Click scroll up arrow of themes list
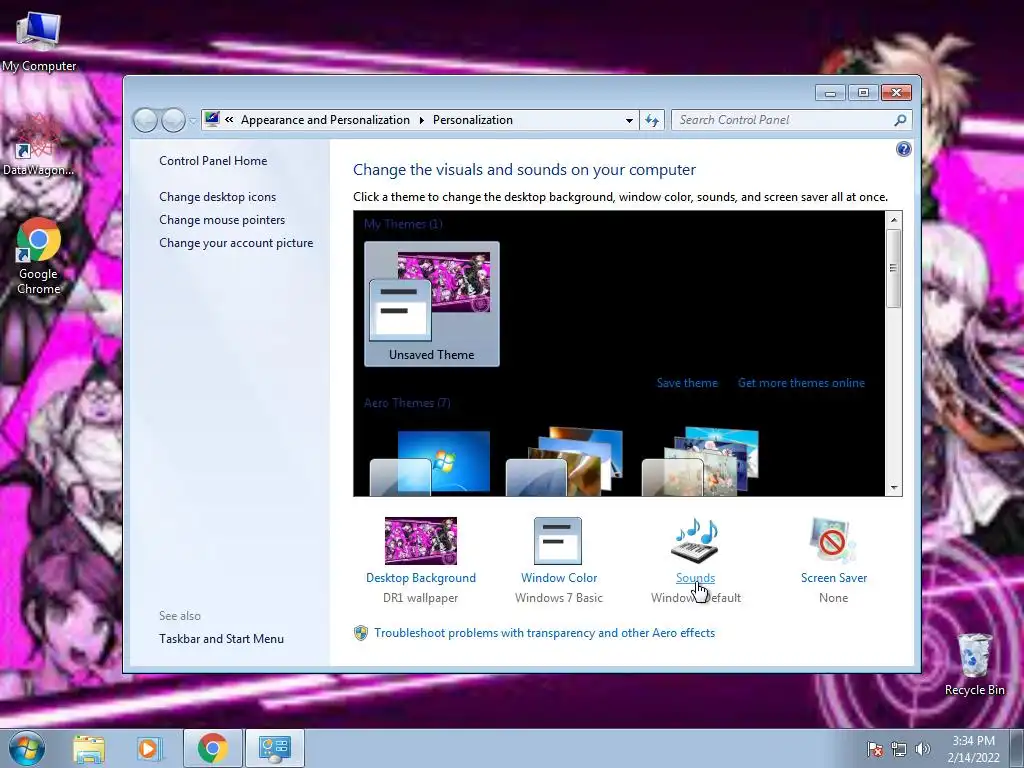 (893, 220)
